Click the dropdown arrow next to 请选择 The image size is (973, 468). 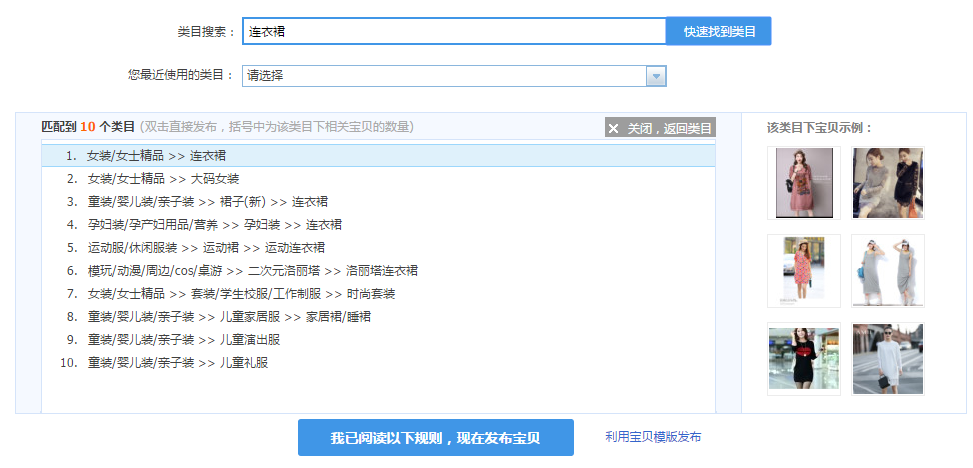click(656, 76)
